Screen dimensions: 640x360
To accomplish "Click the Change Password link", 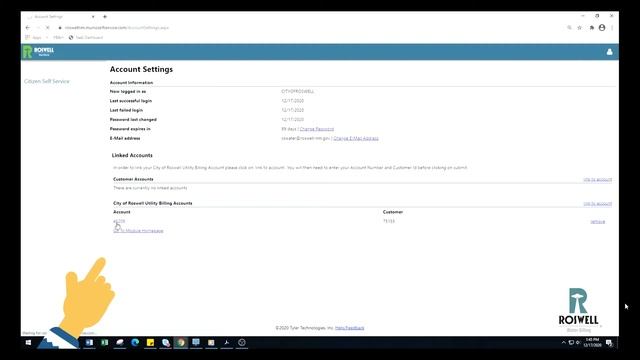I will pos(317,129).
